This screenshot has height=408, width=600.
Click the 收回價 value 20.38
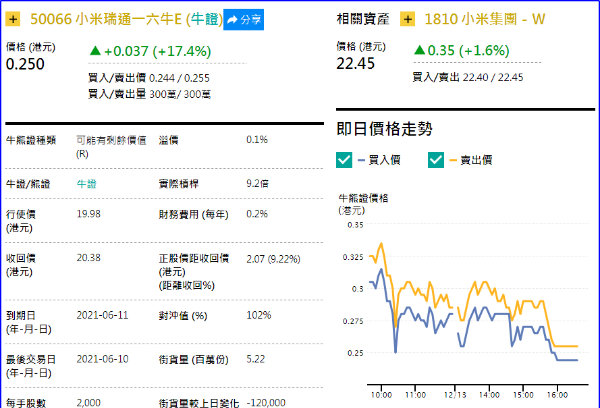coord(88,258)
